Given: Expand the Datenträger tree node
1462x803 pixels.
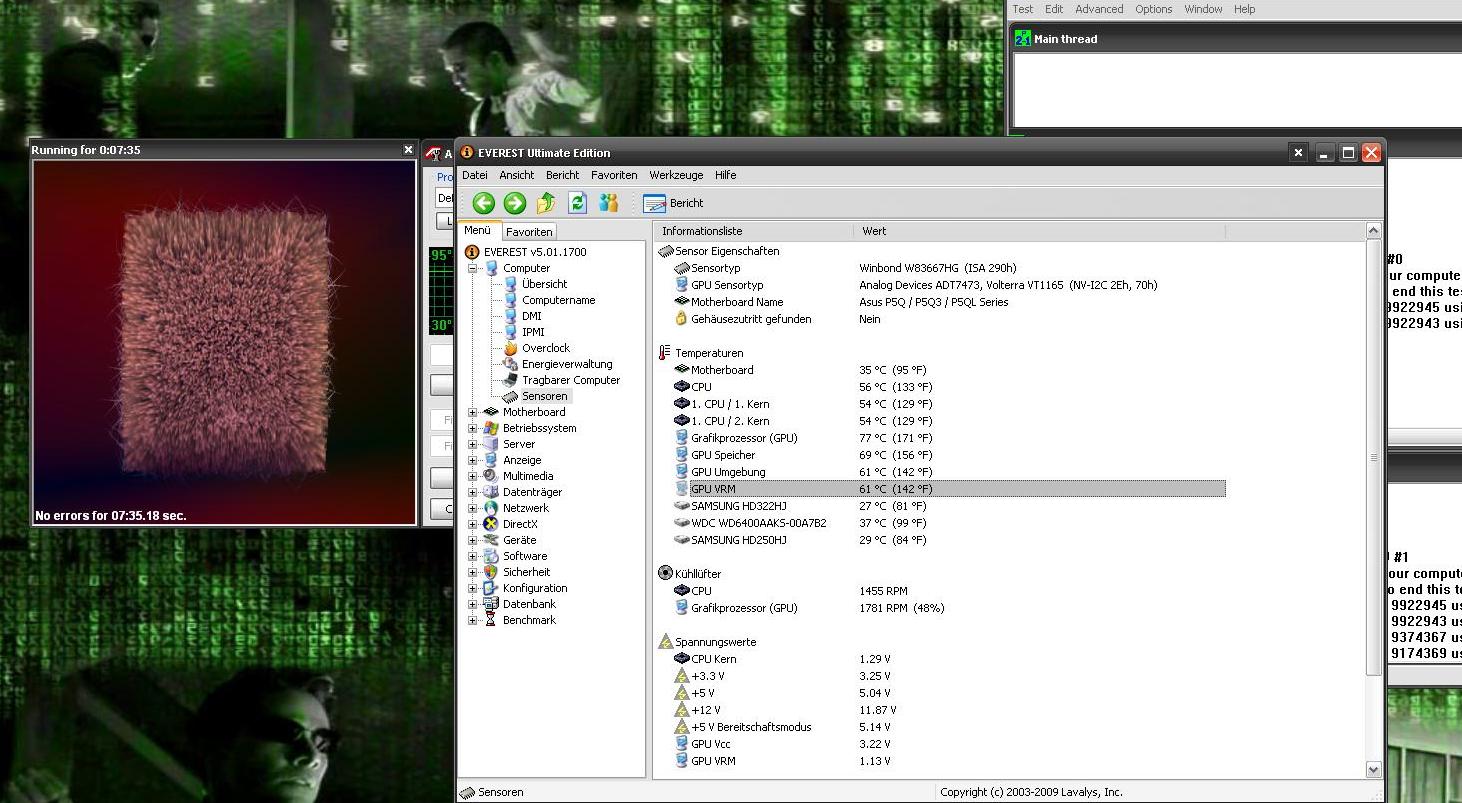Looking at the screenshot, I should coord(473,492).
